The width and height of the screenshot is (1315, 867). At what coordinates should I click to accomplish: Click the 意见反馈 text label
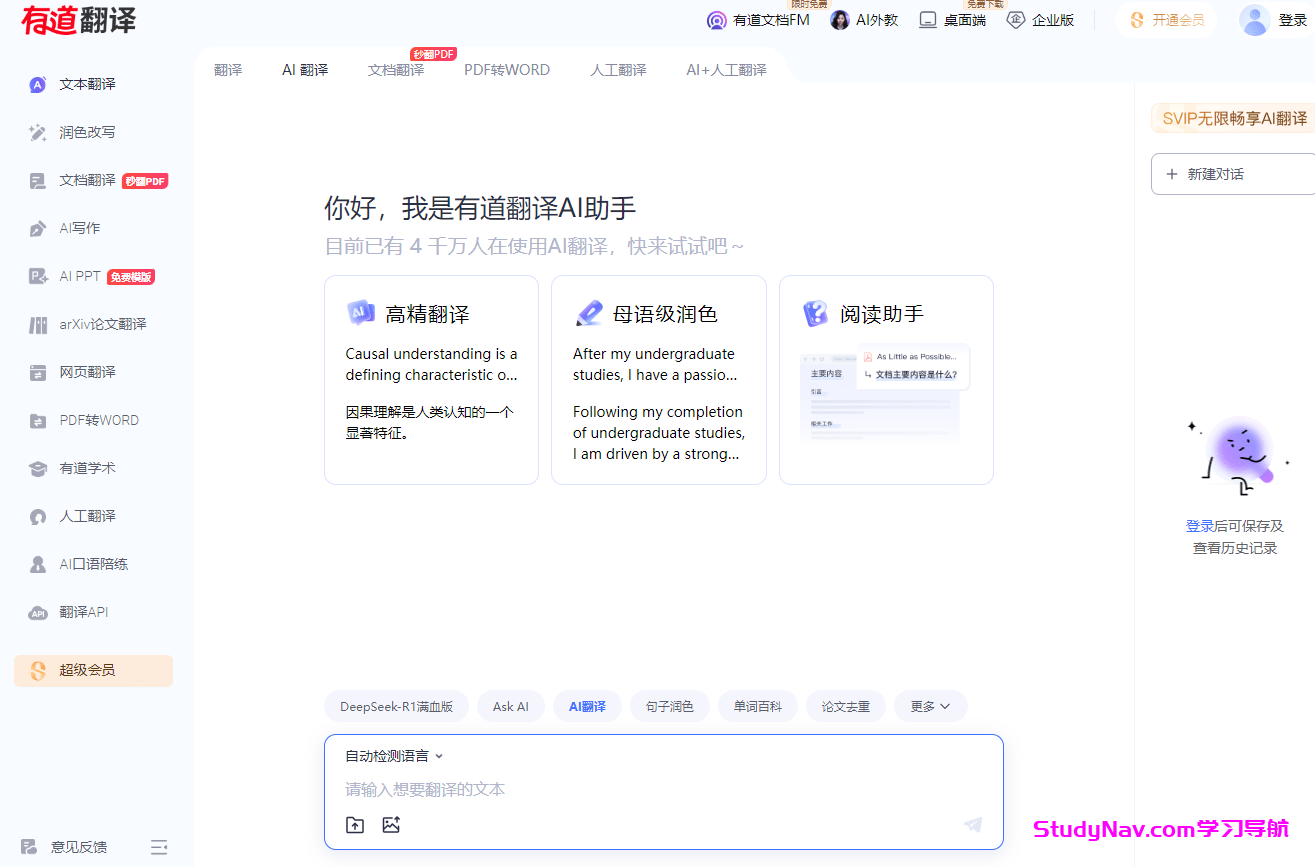(x=79, y=847)
